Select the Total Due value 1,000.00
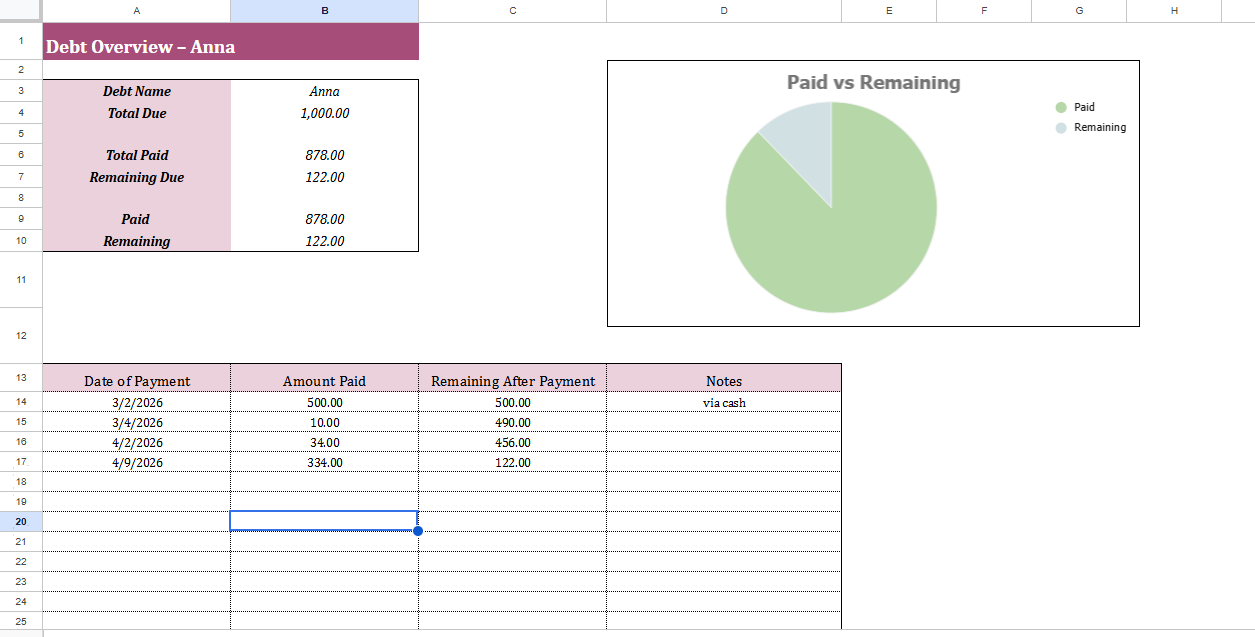 pos(324,114)
